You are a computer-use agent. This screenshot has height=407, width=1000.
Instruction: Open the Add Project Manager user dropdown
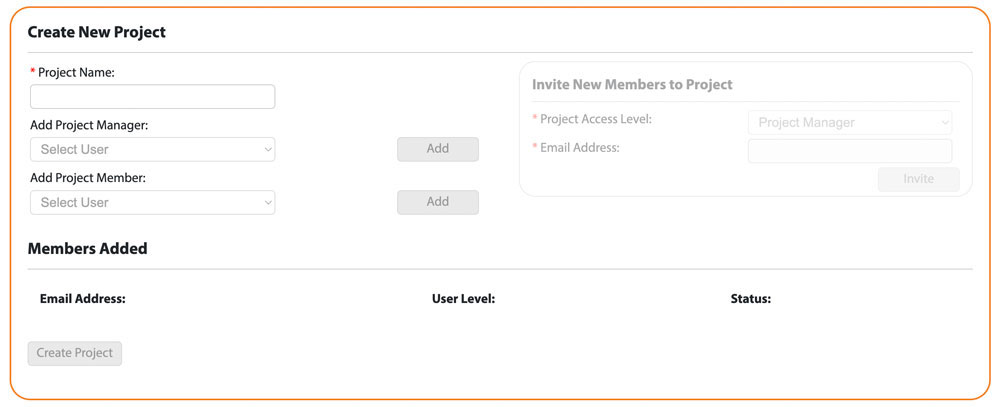pos(152,149)
